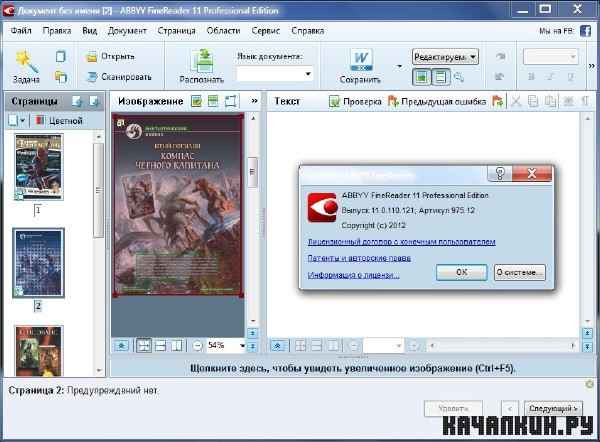Click the Страницы panel scrollbar thumb
This screenshot has height=442, width=600.
pos(98,190)
